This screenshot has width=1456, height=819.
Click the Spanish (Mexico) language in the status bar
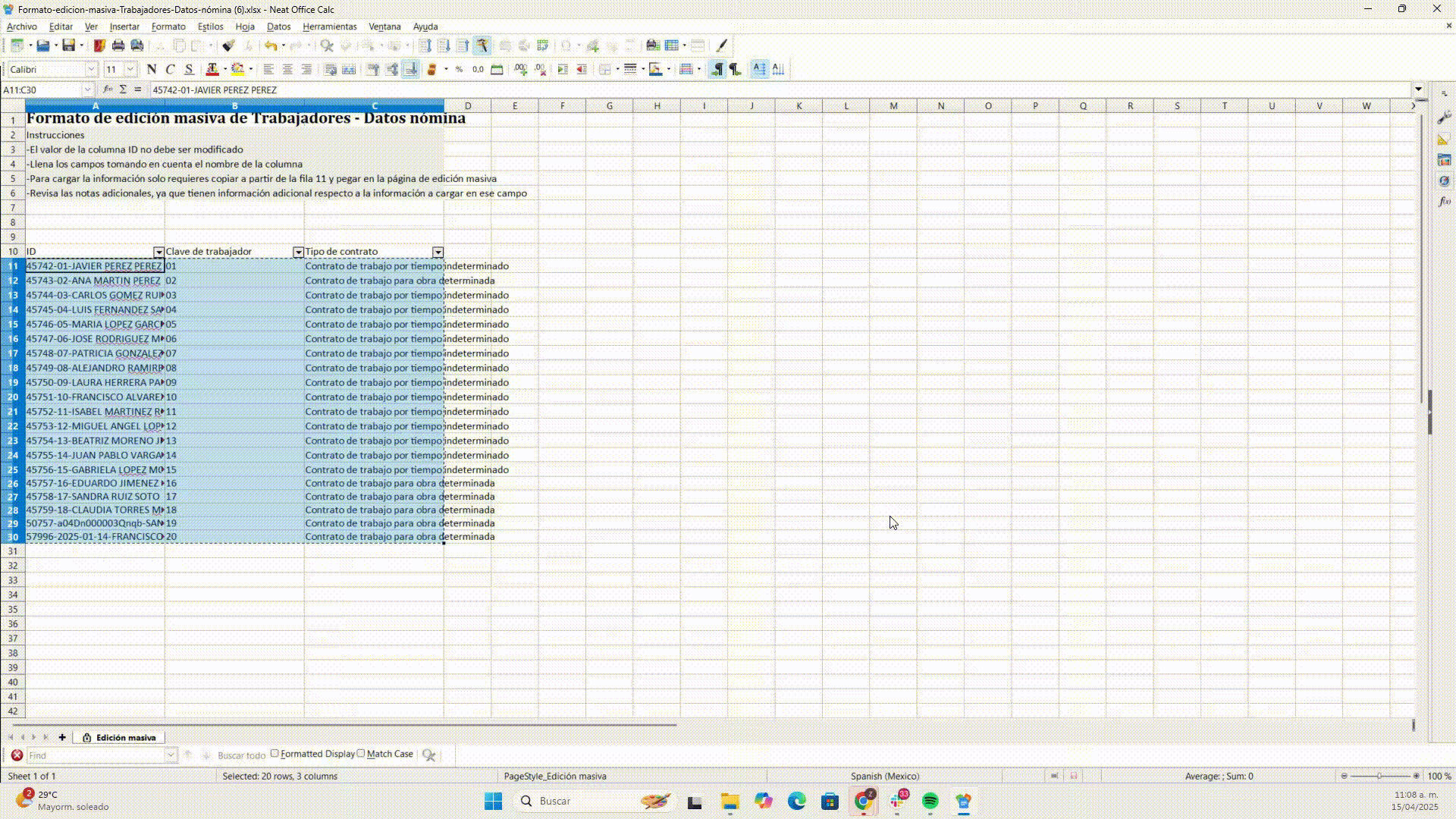884,776
